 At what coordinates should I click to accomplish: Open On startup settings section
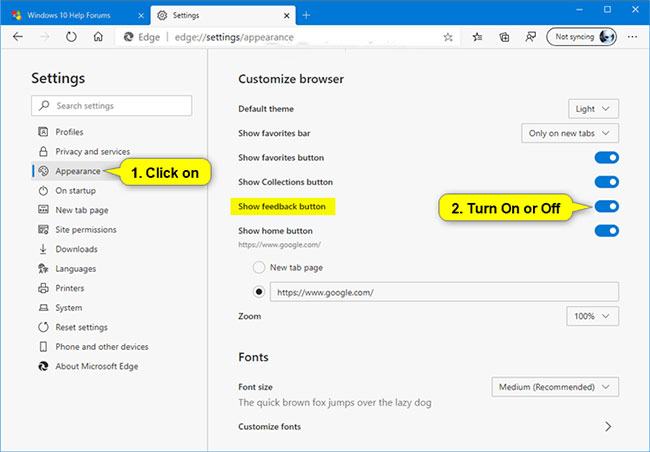tap(75, 191)
